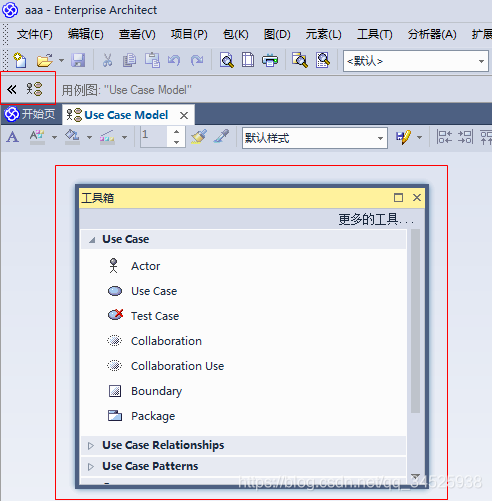
Task: Open the 包(K) menu
Action: pos(236,34)
